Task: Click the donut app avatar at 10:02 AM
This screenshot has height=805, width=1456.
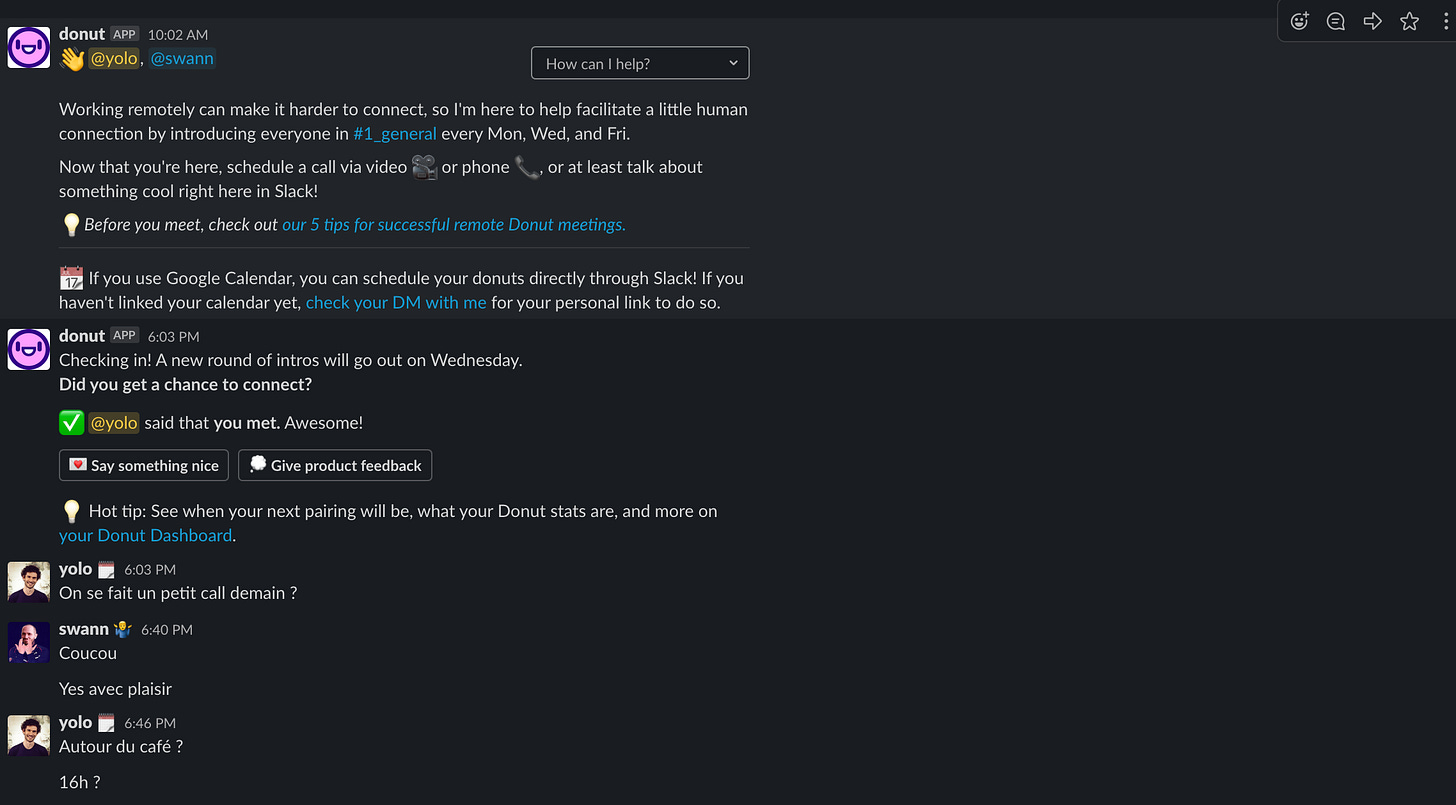Action: click(29, 47)
